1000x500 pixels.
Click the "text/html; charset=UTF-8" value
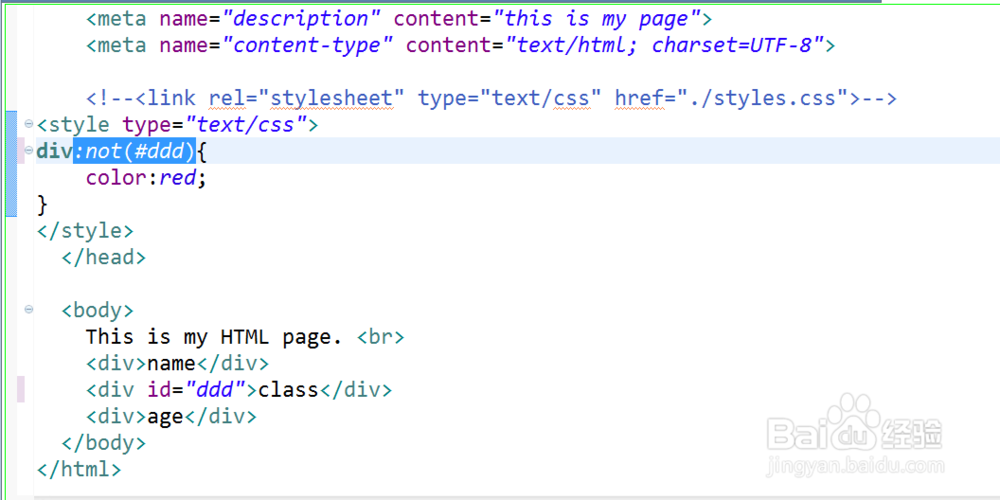(663, 46)
